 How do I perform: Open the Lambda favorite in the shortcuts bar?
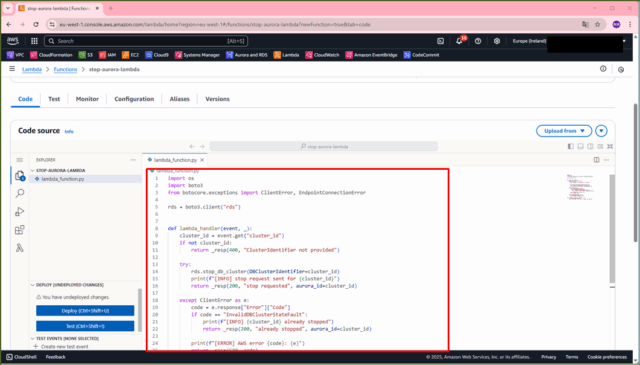point(287,55)
